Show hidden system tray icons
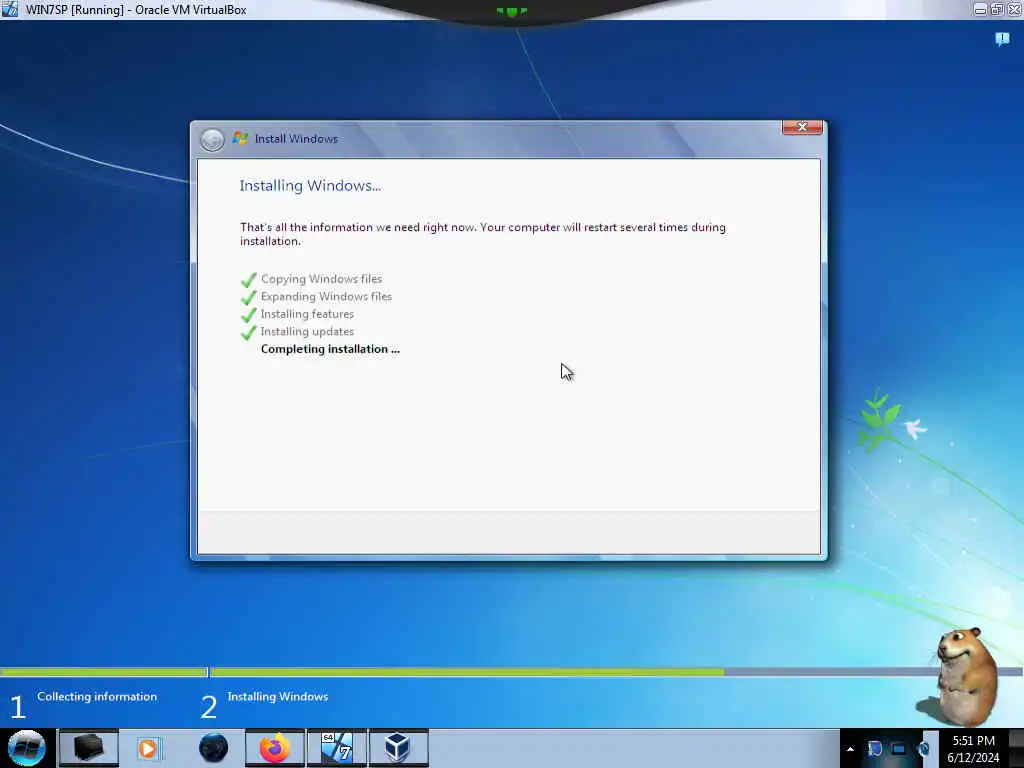 (x=850, y=749)
